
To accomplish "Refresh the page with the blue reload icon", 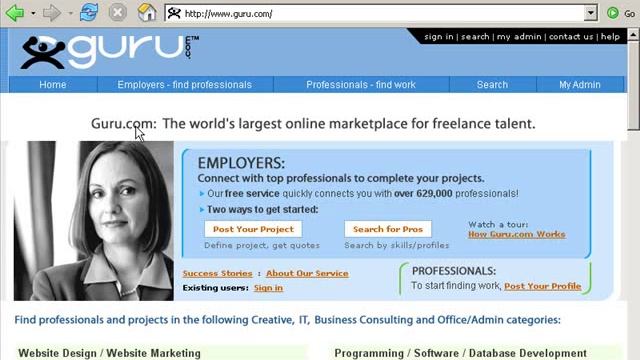I will pyautogui.click(x=89, y=13).
